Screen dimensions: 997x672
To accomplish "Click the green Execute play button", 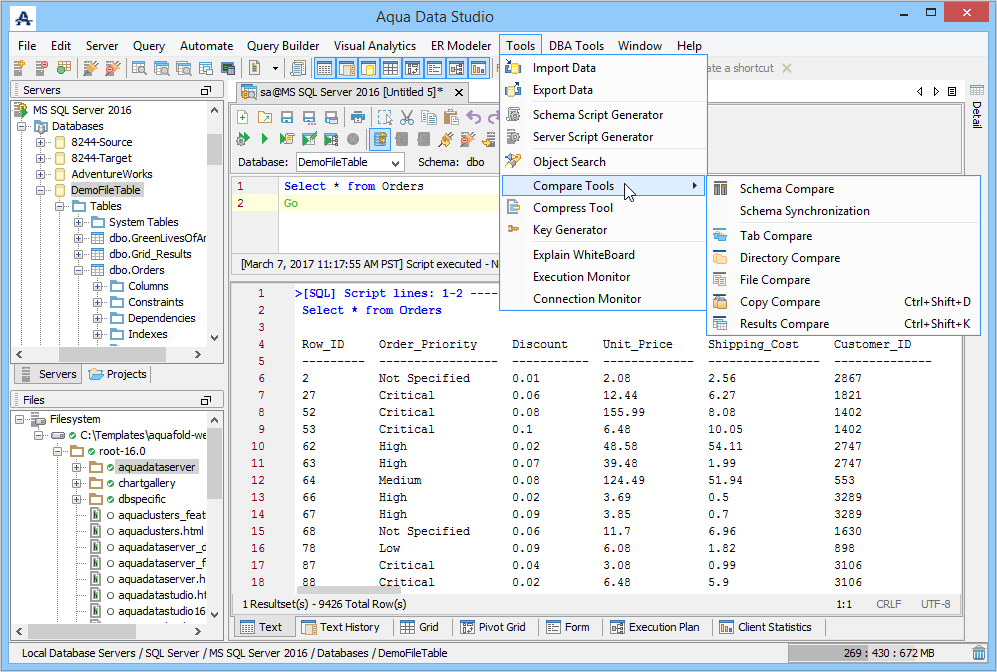I will pos(265,139).
